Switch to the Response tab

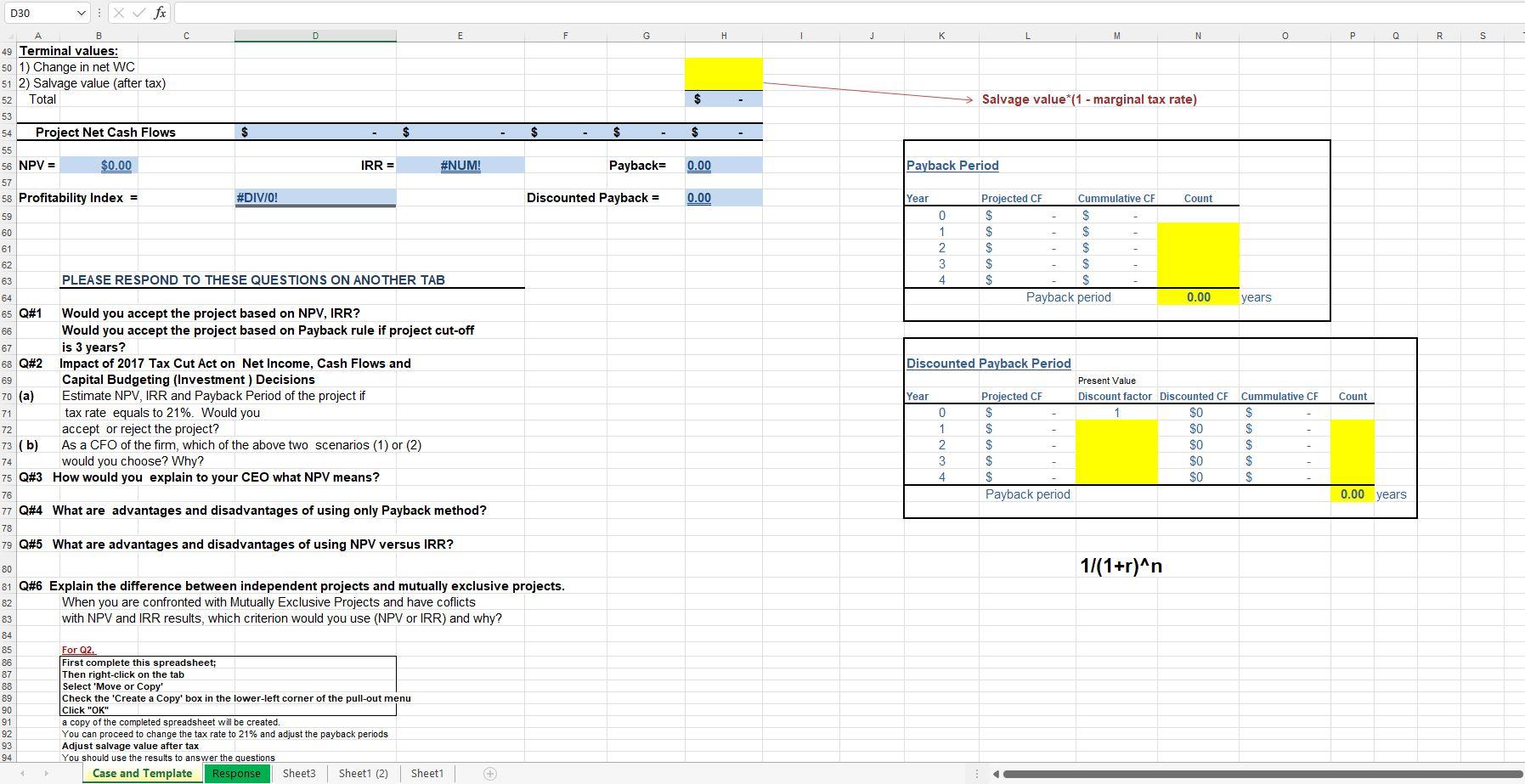pyautogui.click(x=236, y=773)
